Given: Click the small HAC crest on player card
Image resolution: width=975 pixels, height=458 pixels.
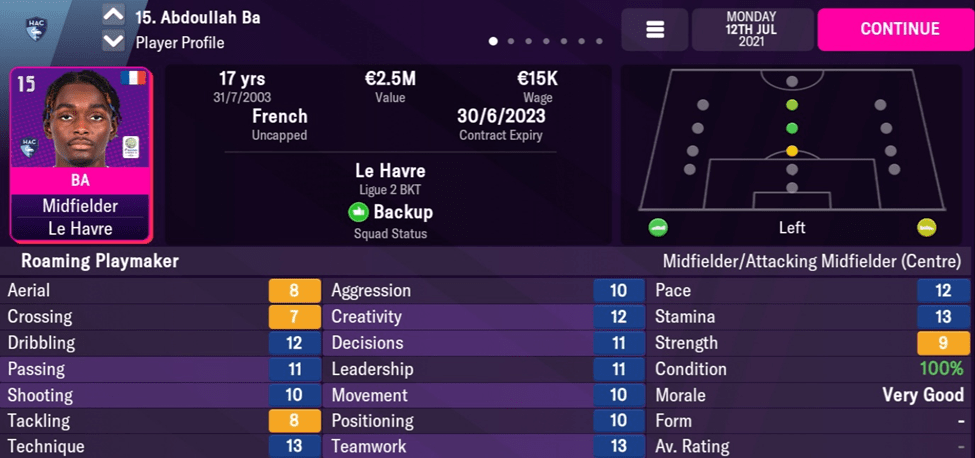Looking at the screenshot, I should coord(30,147).
